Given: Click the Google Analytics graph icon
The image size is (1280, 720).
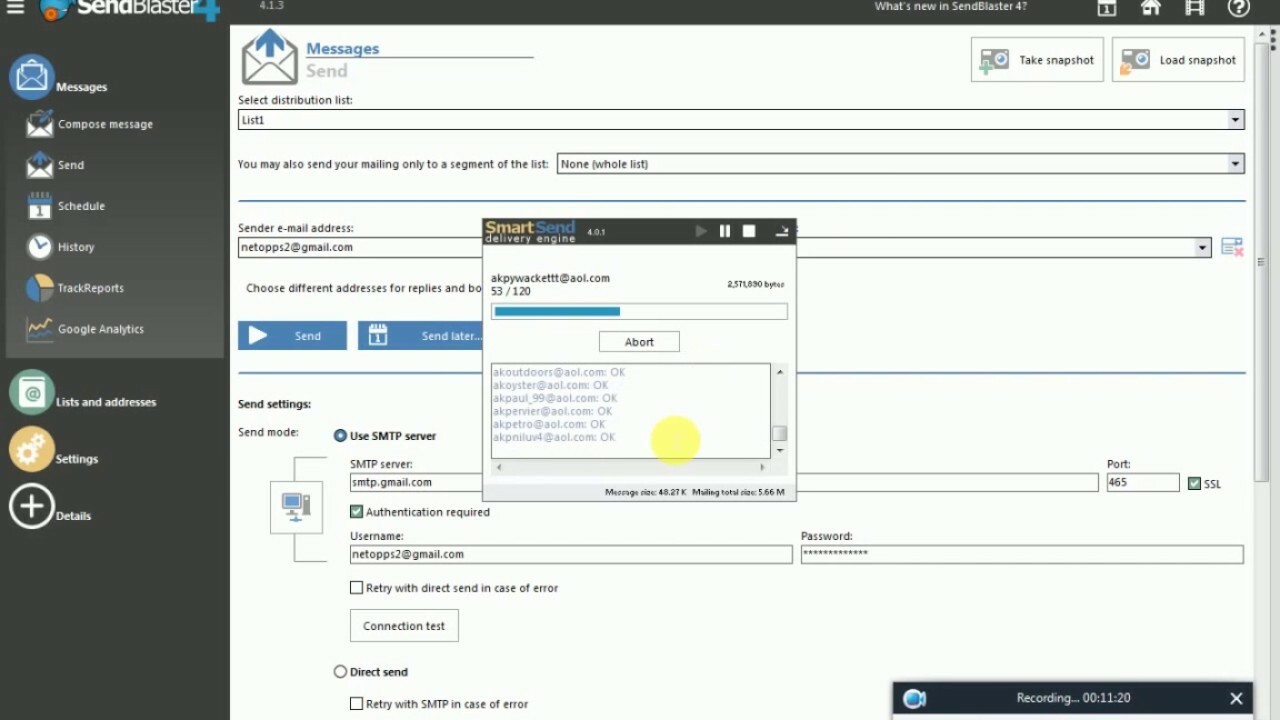Looking at the screenshot, I should (39, 329).
